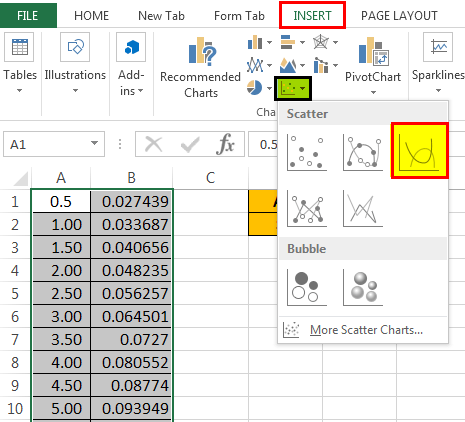Select all cells with corner triangle

[x=21, y=178]
